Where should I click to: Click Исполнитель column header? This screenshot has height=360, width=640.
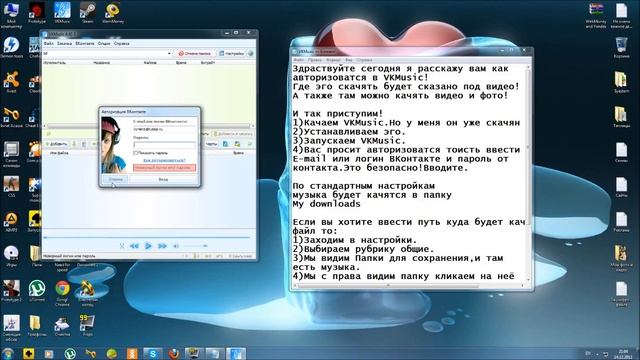54,63
